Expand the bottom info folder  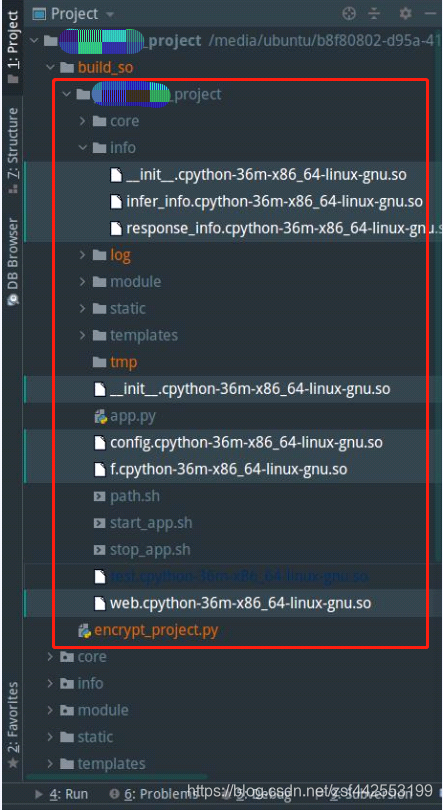(51, 683)
